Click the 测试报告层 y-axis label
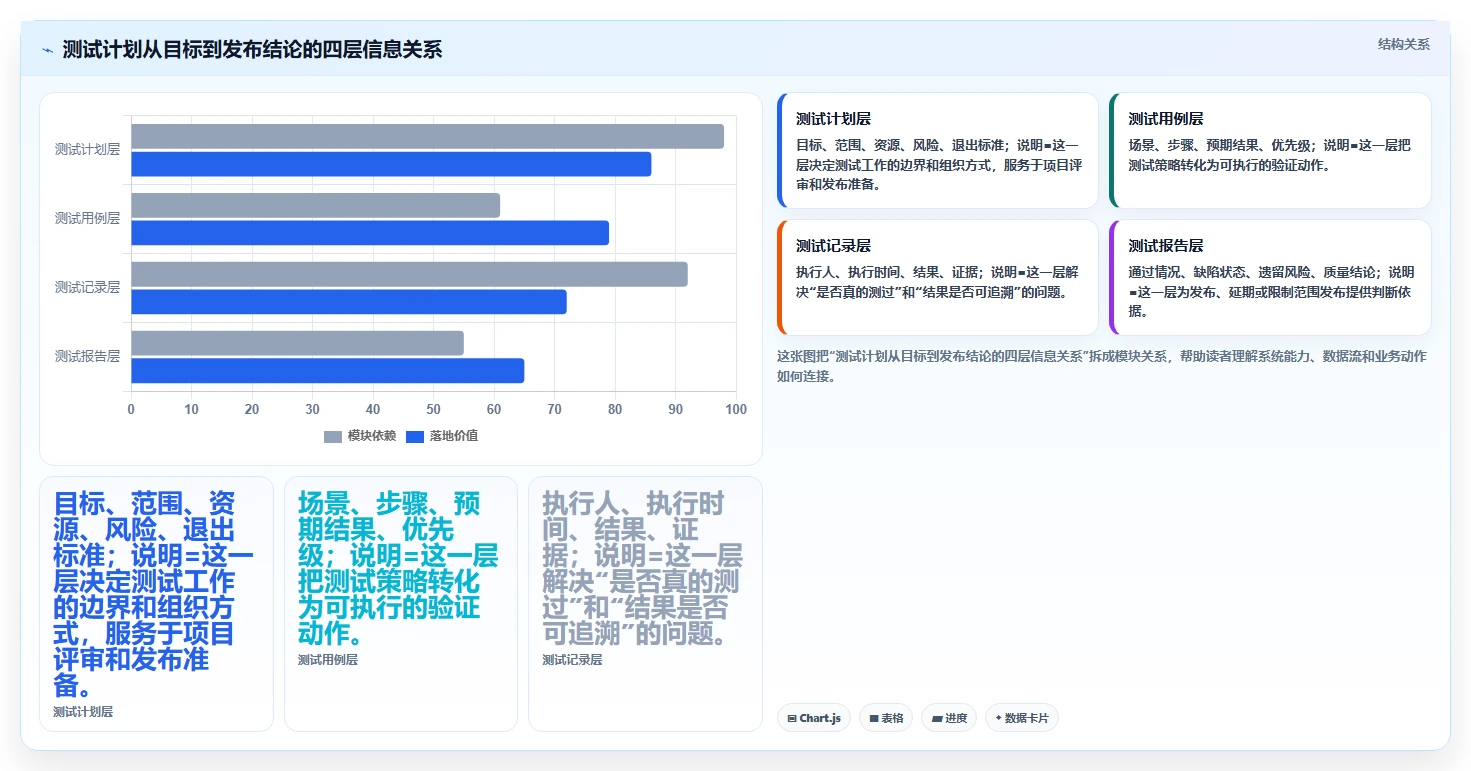The image size is (1471, 771). tap(87, 356)
